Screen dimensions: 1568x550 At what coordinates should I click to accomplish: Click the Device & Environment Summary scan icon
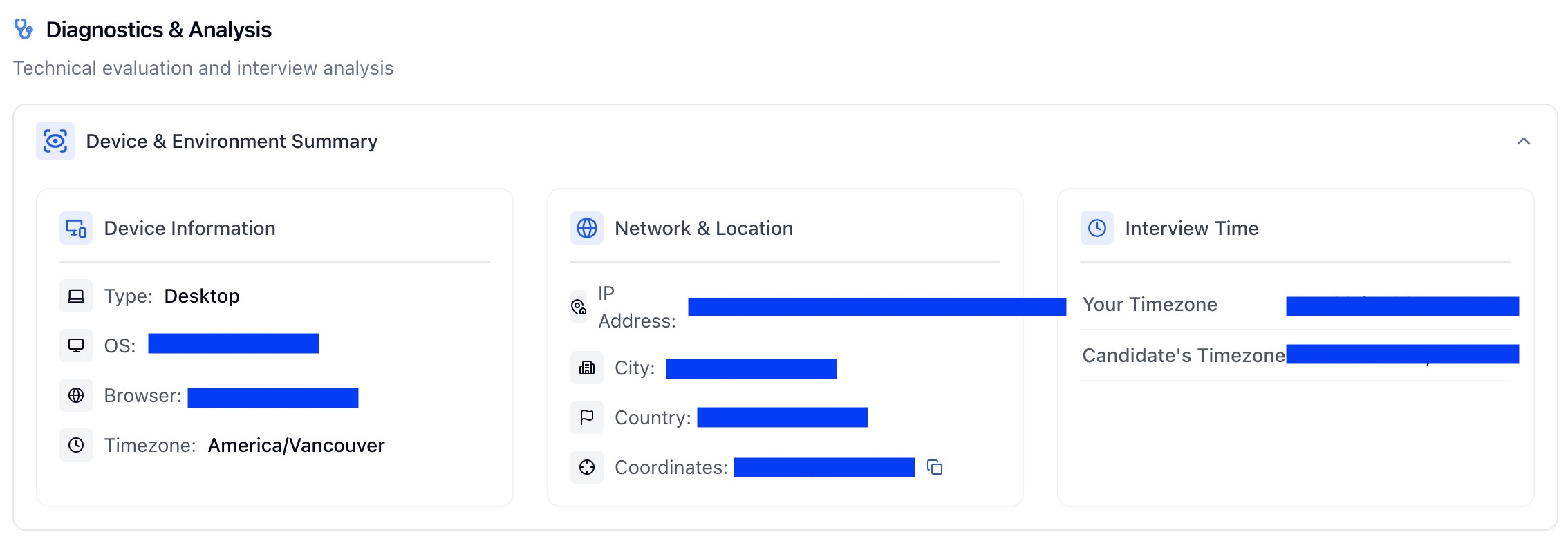pyautogui.click(x=55, y=141)
